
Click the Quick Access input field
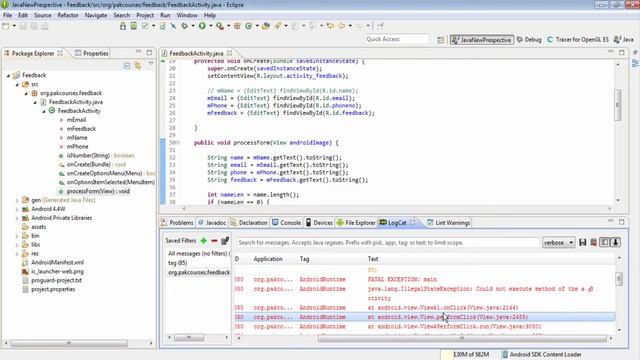[396, 39]
